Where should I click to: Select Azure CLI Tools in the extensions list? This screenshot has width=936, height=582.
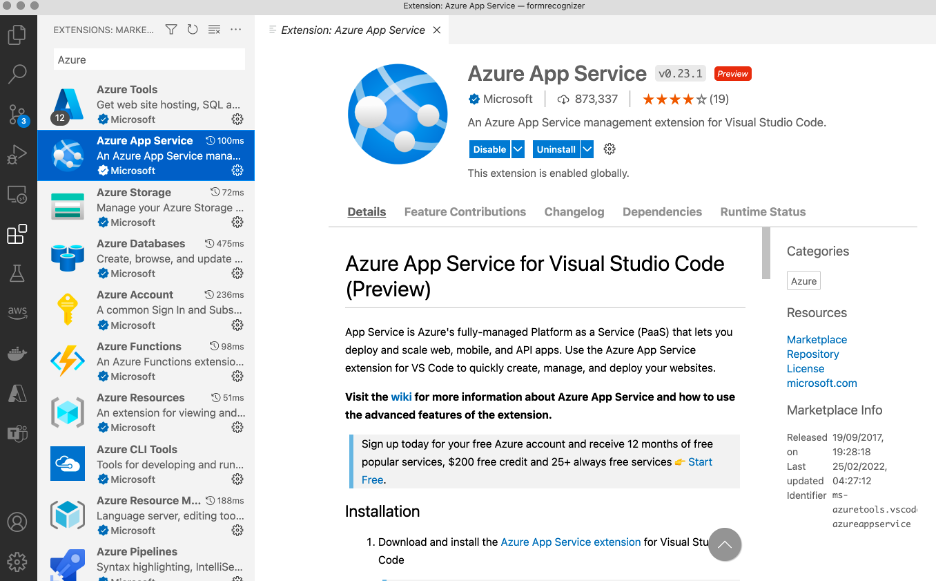pos(146,464)
